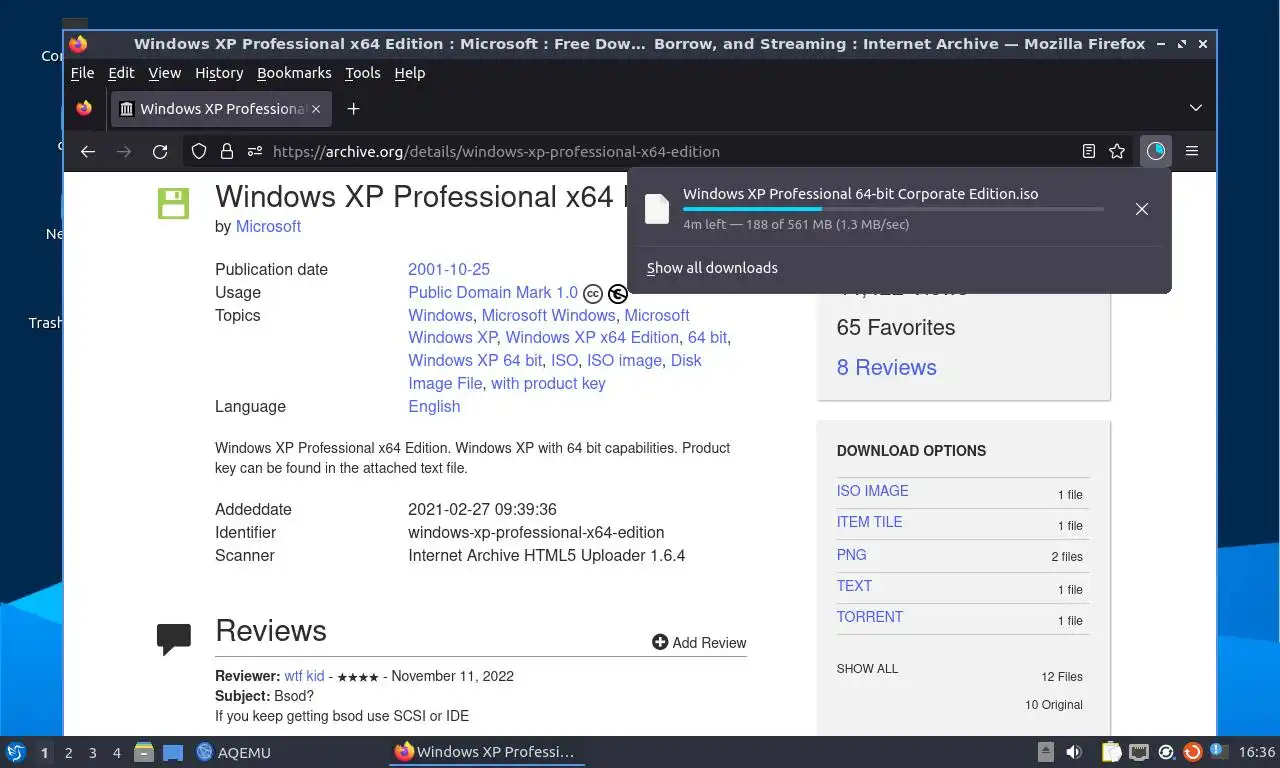Cancel the ISO download with X button
1280x768 pixels.
click(1142, 209)
